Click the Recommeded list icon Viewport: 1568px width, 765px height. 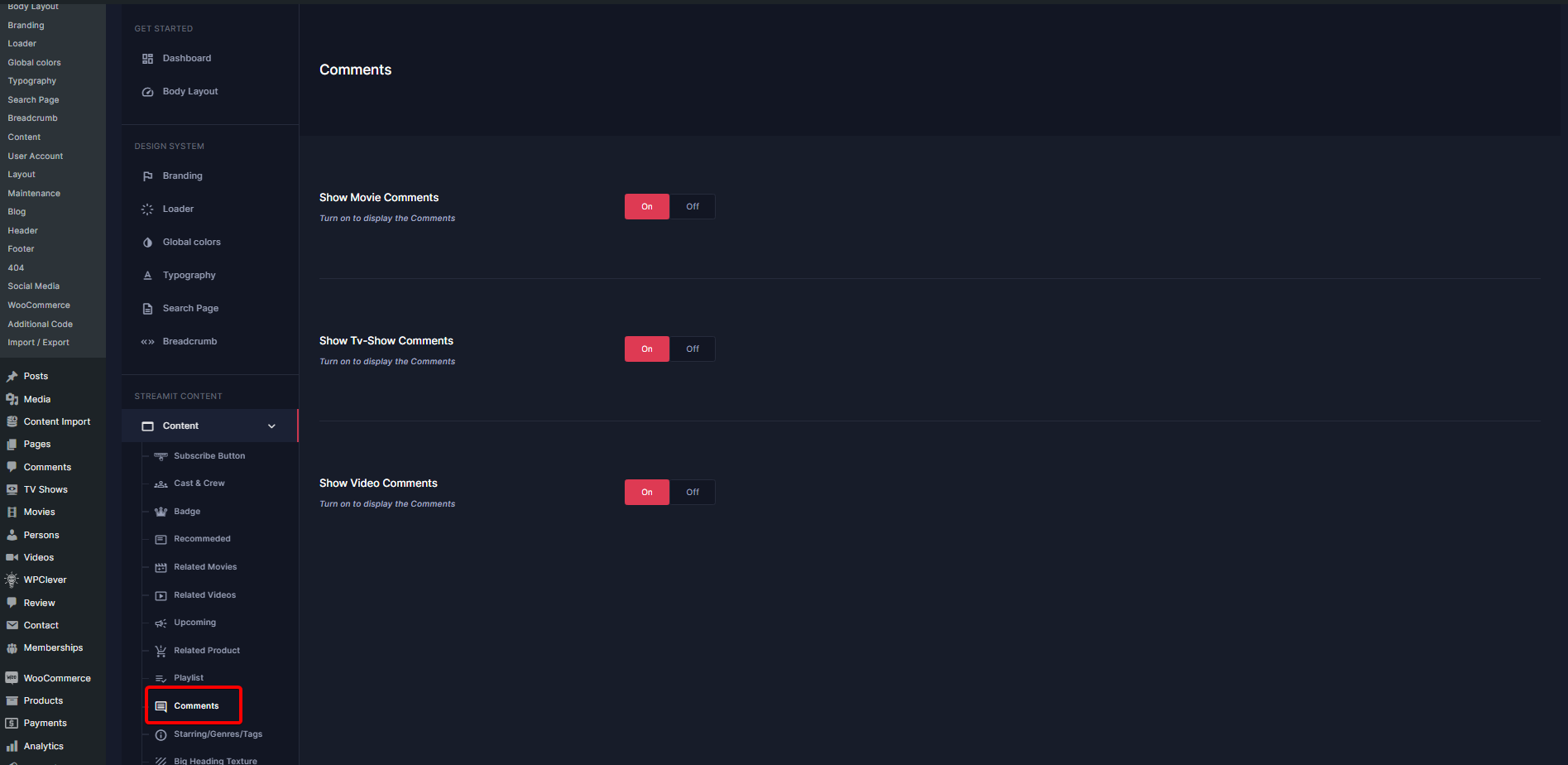[161, 540]
